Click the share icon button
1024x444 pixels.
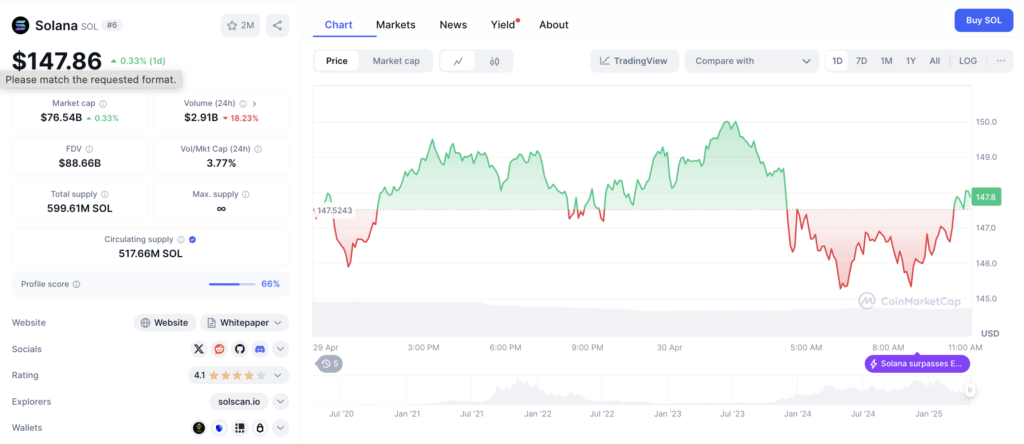pos(278,25)
